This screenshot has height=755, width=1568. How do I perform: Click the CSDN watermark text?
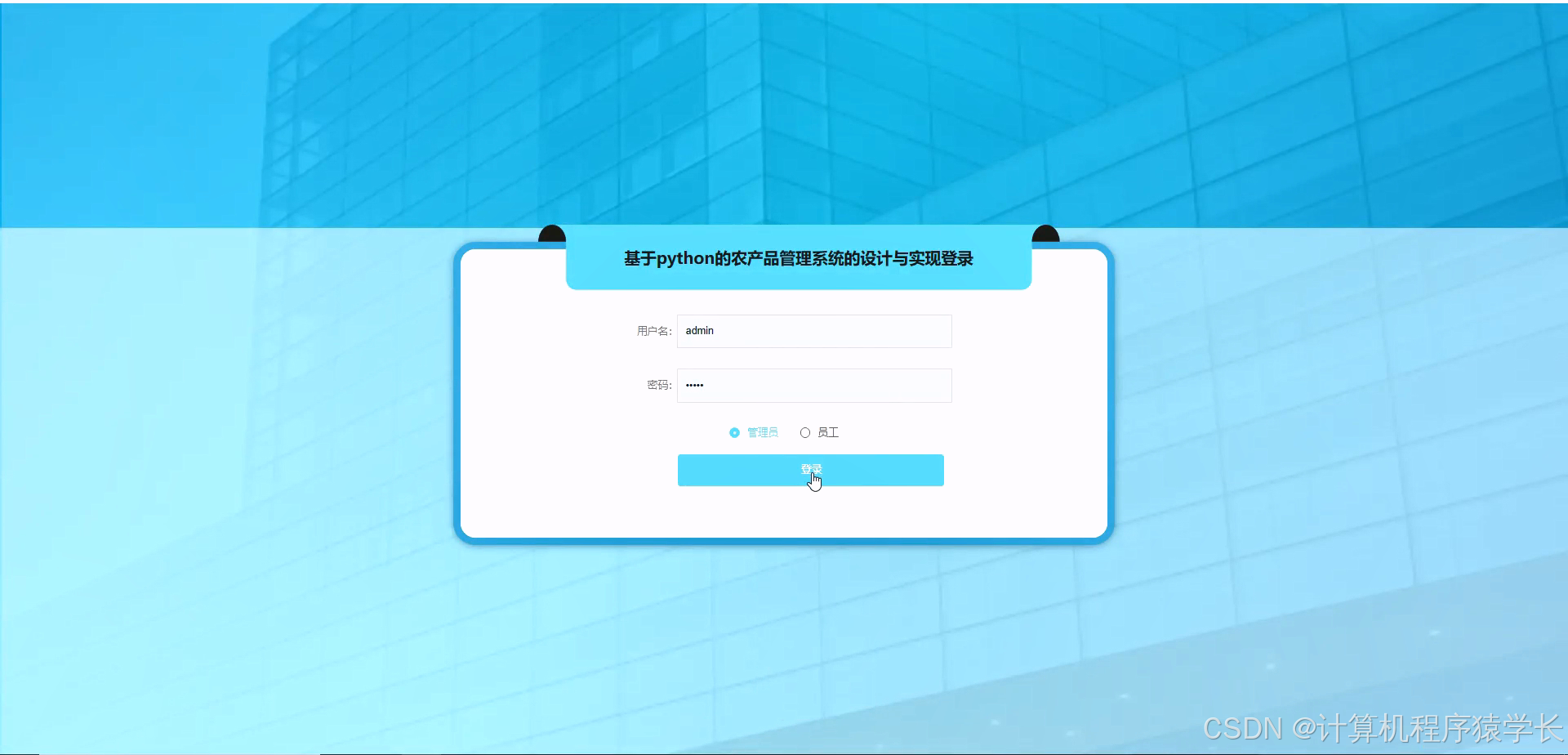[1245, 726]
